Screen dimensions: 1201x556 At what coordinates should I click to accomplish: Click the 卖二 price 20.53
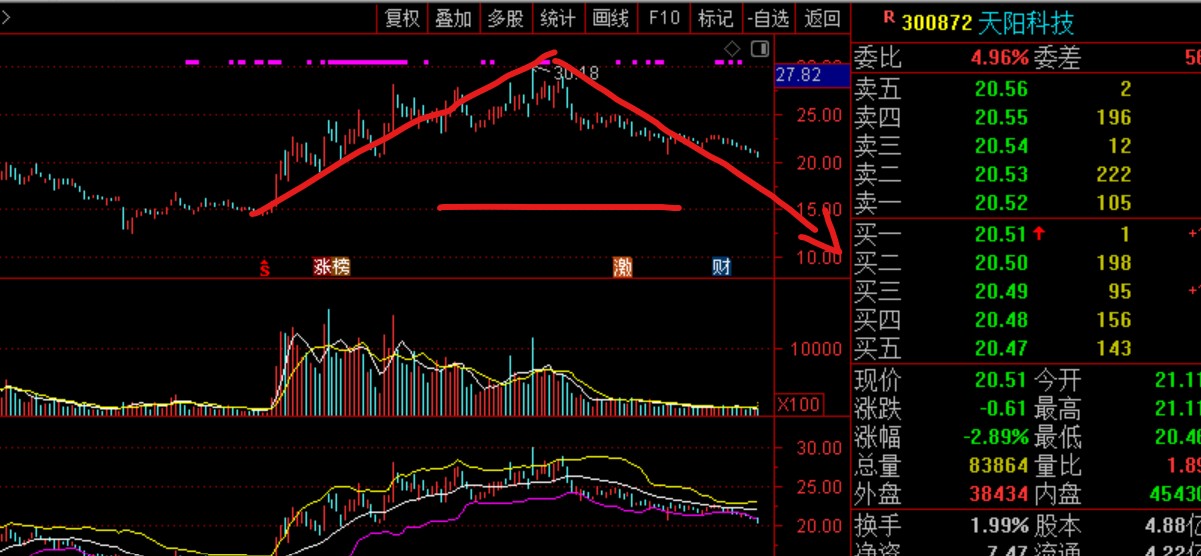pos(1001,175)
